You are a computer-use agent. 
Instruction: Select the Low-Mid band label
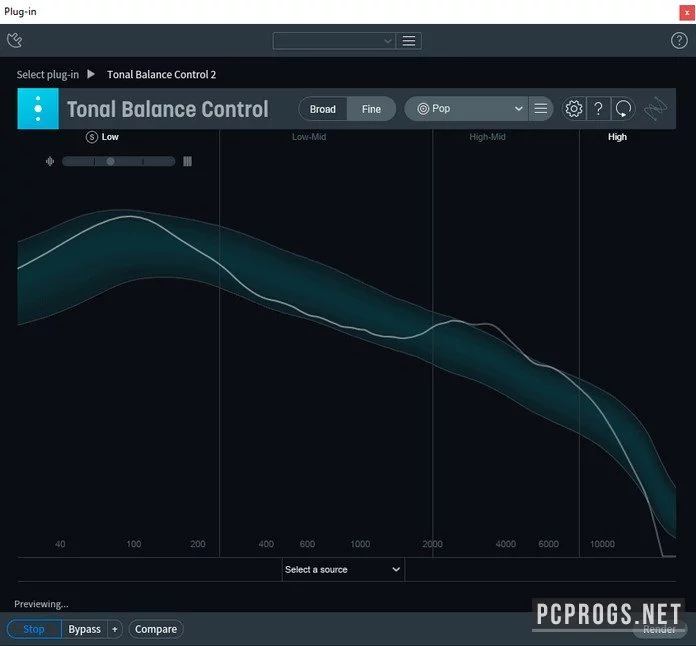click(309, 137)
